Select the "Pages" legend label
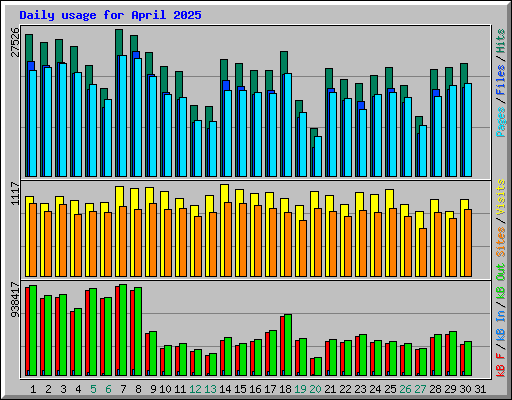 (x=501, y=122)
